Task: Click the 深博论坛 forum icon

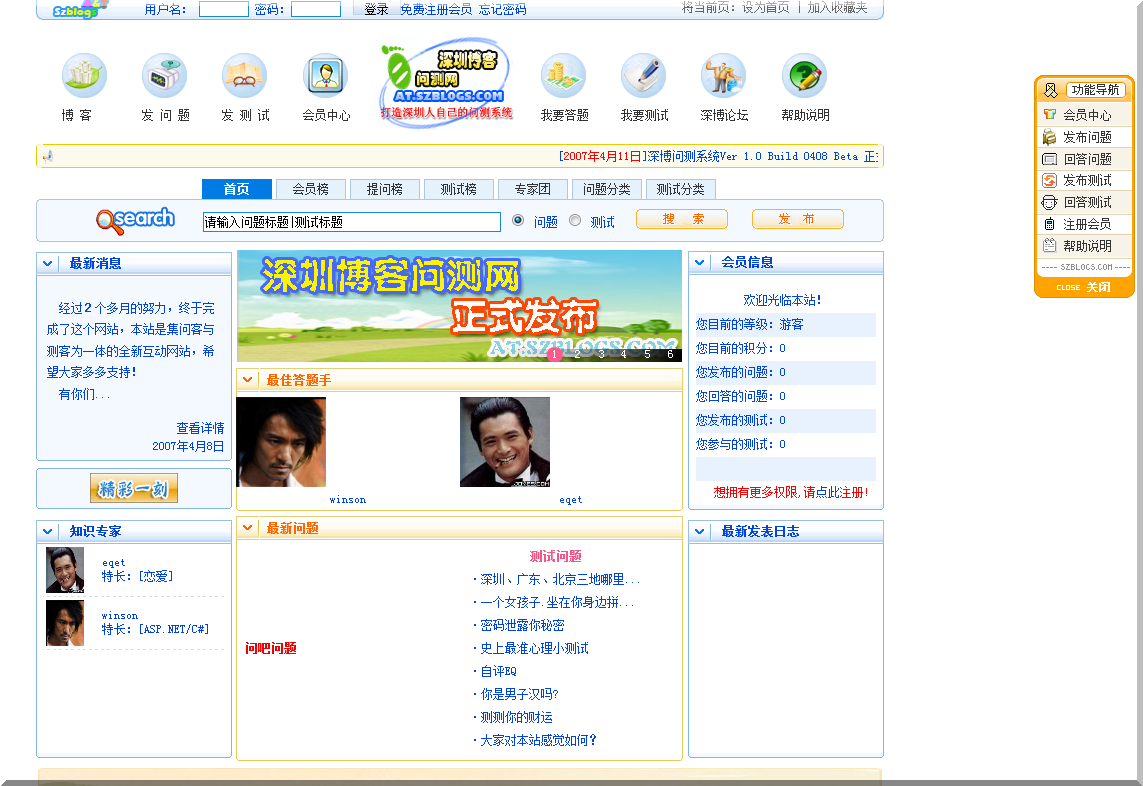Action: 723,76
